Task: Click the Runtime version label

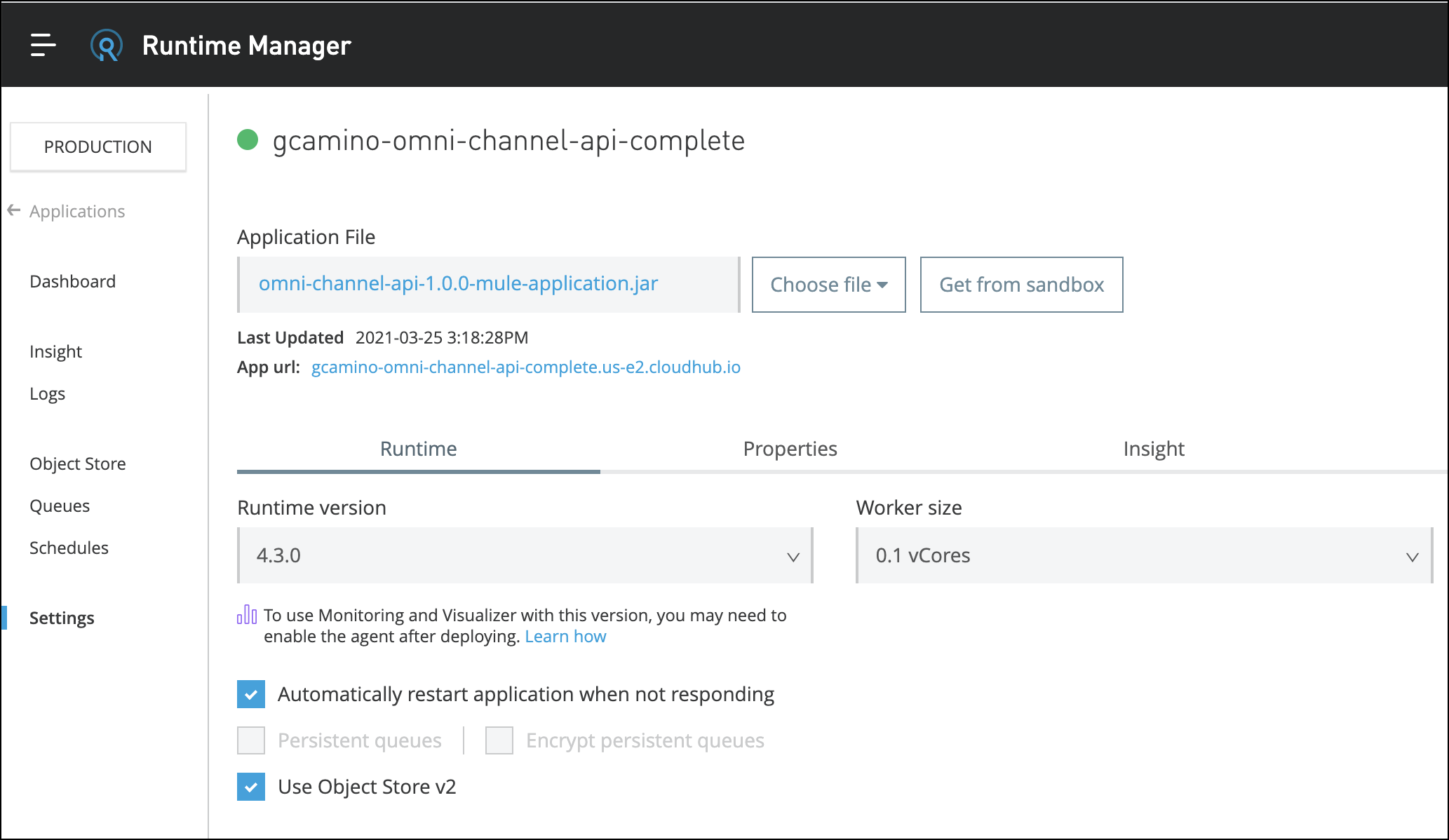Action: (x=311, y=508)
